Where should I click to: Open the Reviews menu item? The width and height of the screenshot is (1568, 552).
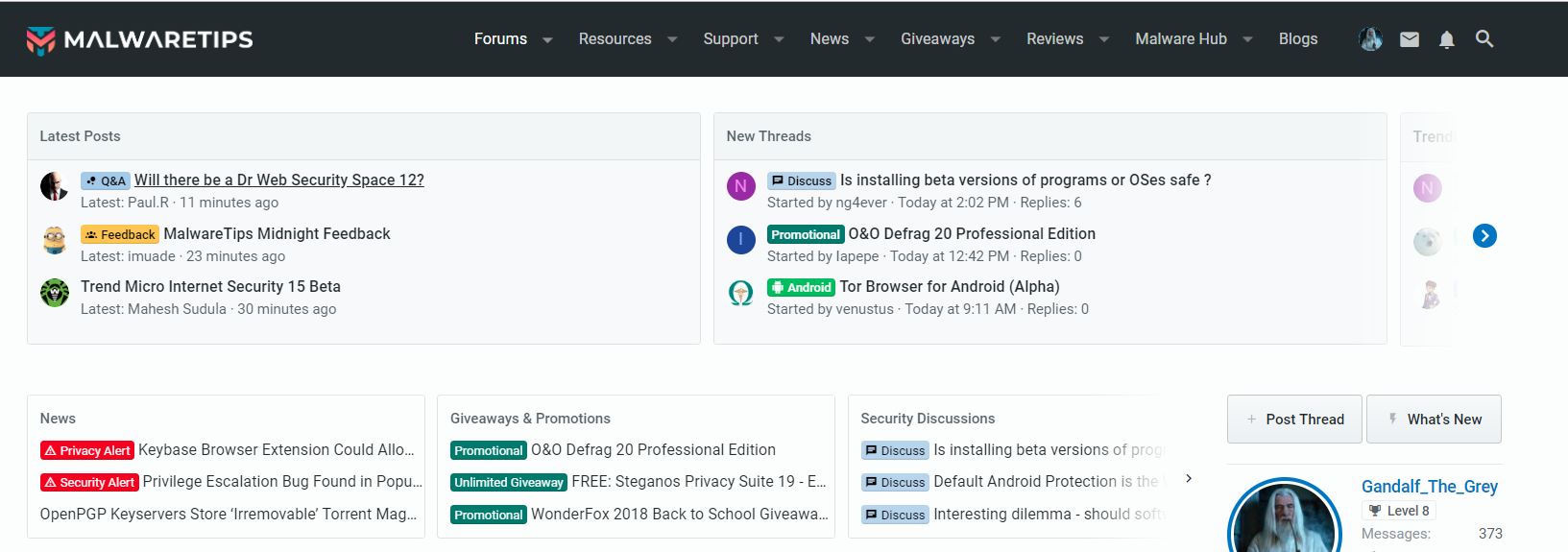[x=1054, y=39]
